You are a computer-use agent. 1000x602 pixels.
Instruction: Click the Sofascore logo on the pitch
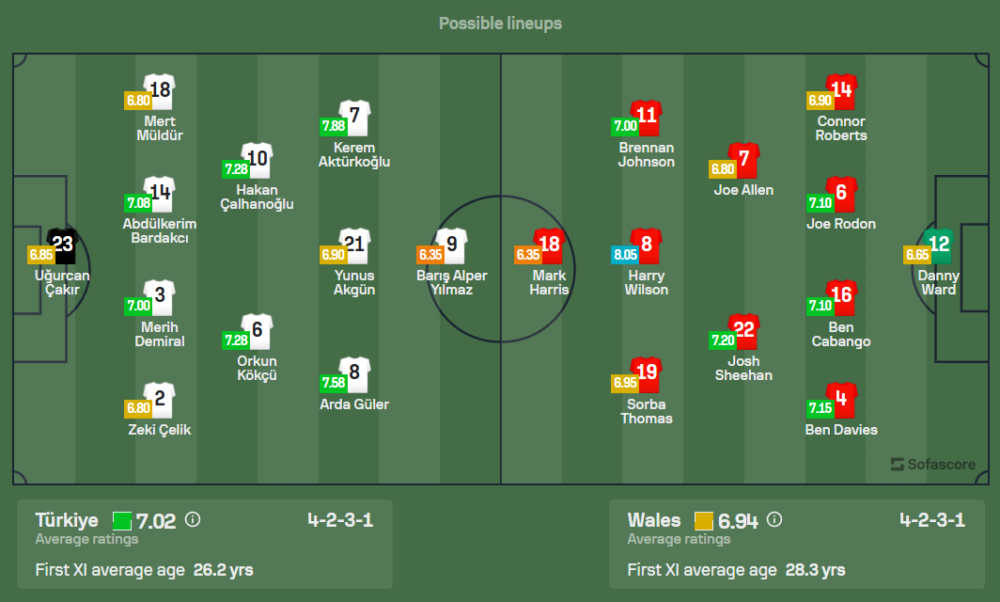click(x=931, y=464)
